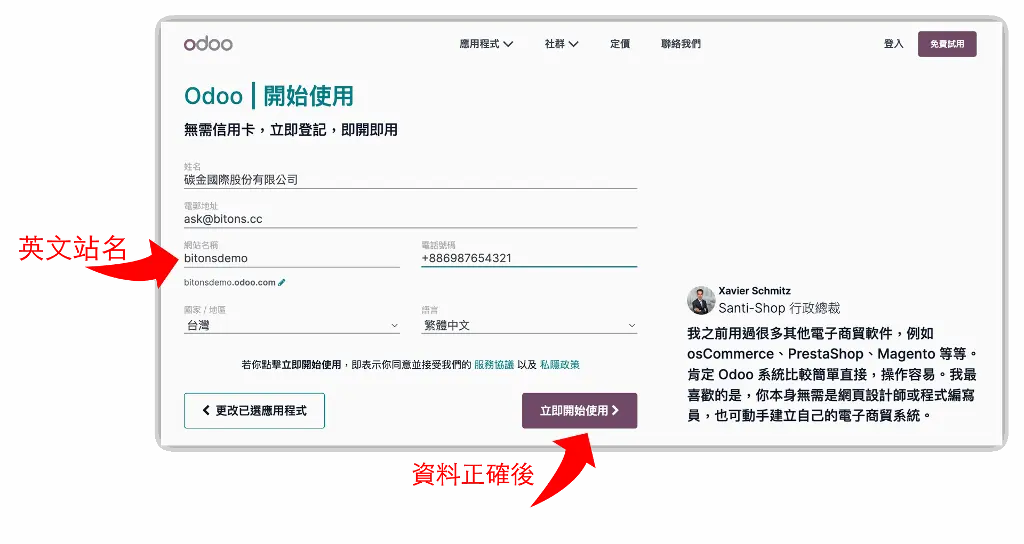Click the 網站名稱 field with bitonsdemo
This screenshot has height=544, width=1024.
pyautogui.click(x=291, y=259)
